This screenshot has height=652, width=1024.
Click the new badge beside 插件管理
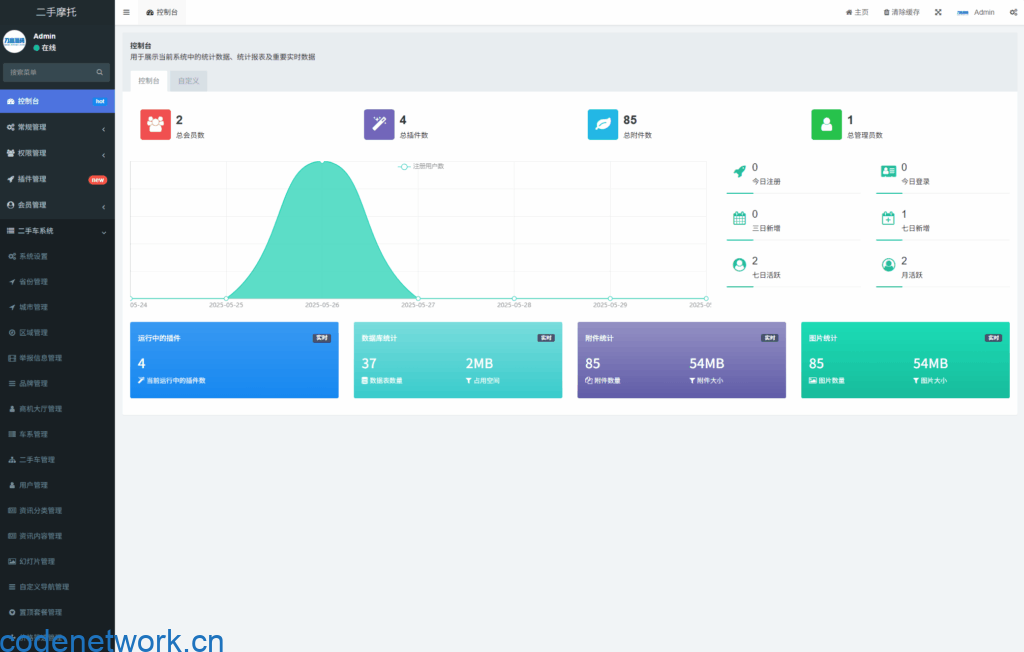tap(98, 180)
